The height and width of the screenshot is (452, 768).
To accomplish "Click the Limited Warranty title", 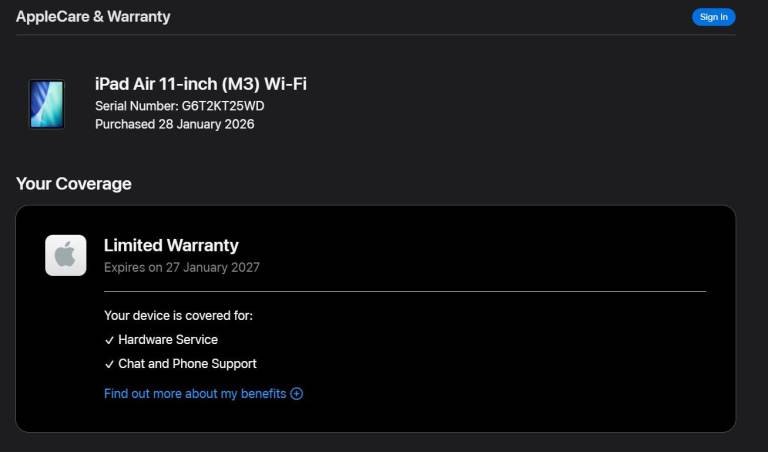I will pyautogui.click(x=171, y=245).
